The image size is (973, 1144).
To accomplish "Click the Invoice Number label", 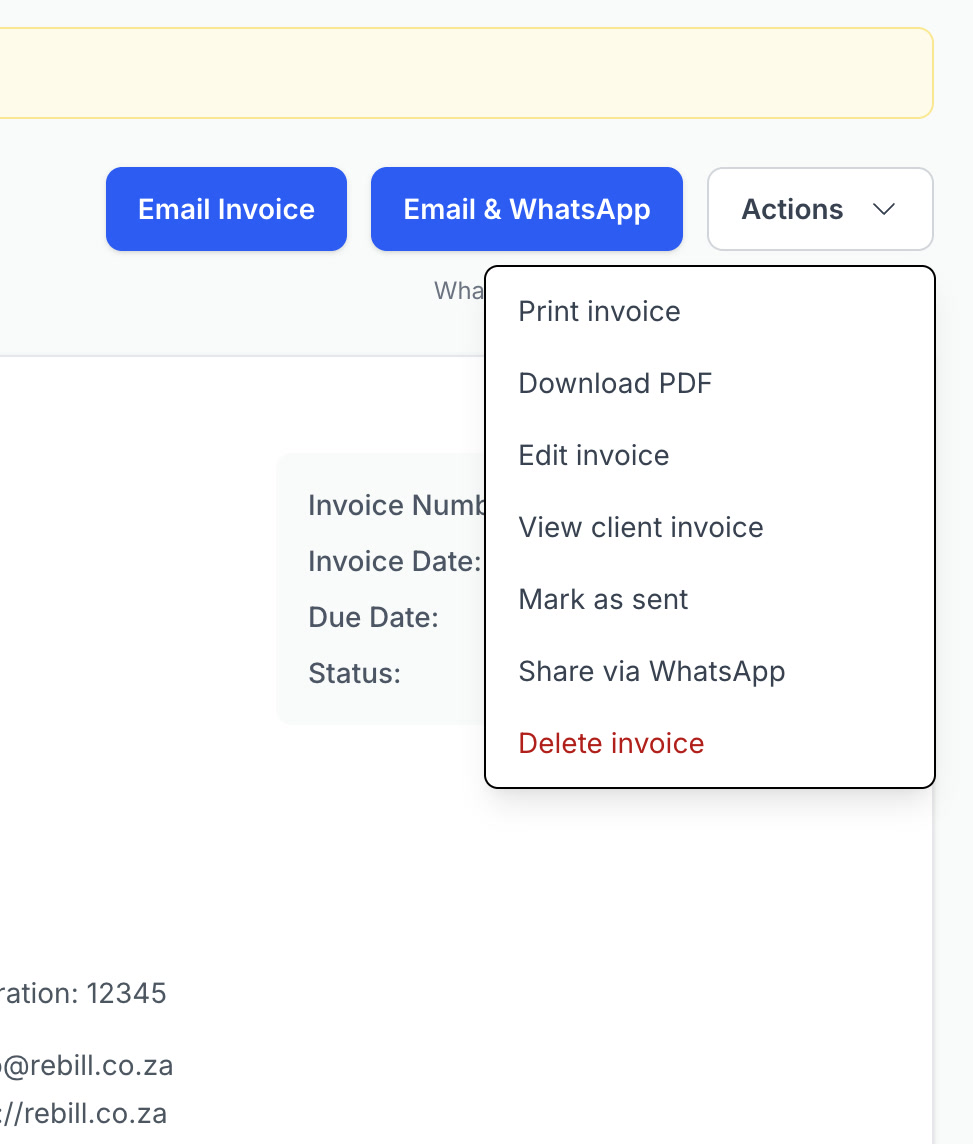I will (400, 505).
